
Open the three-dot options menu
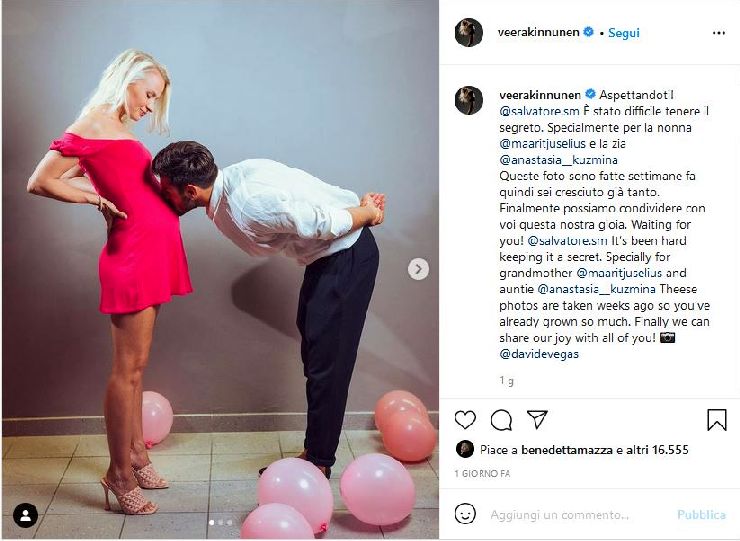[718, 33]
